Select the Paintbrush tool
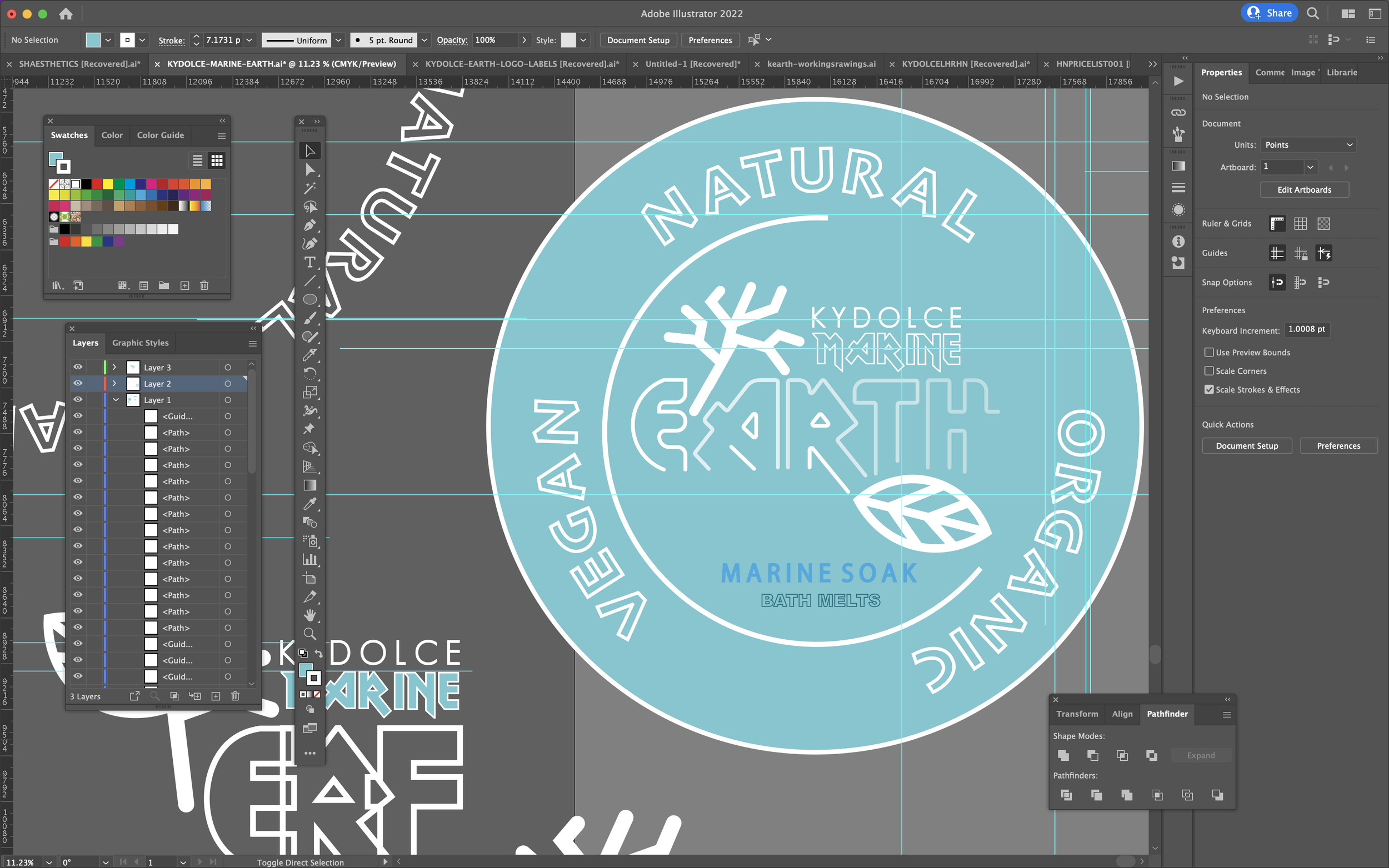Viewport: 1389px width, 868px height. click(309, 318)
